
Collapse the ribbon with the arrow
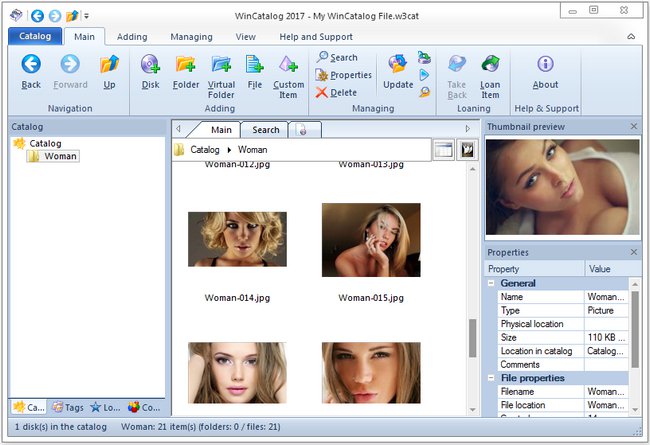[631, 37]
